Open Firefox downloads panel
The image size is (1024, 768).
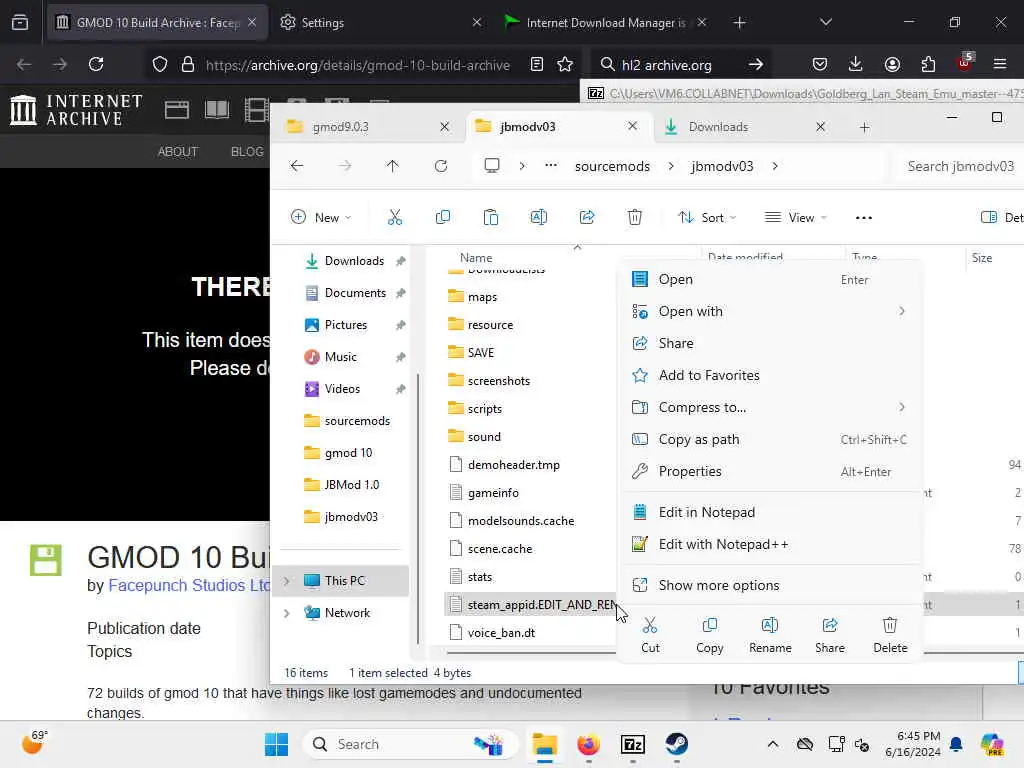point(856,64)
